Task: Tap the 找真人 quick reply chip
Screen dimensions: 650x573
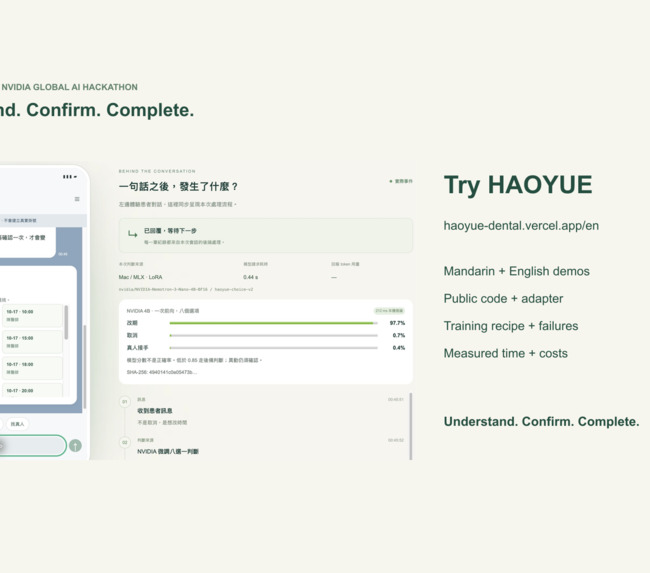Action: coord(17,424)
